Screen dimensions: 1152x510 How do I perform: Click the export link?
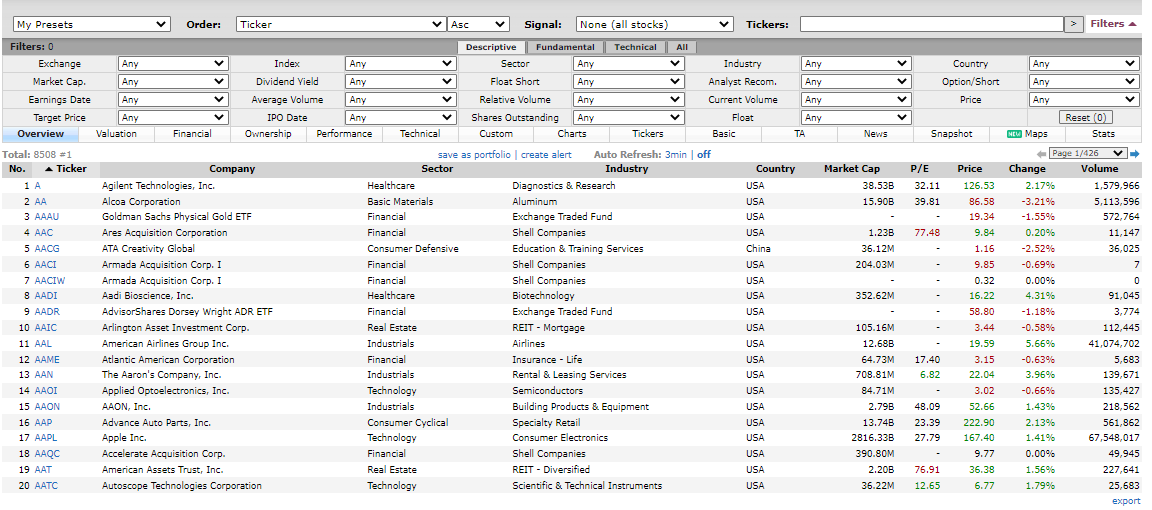coord(1126,501)
